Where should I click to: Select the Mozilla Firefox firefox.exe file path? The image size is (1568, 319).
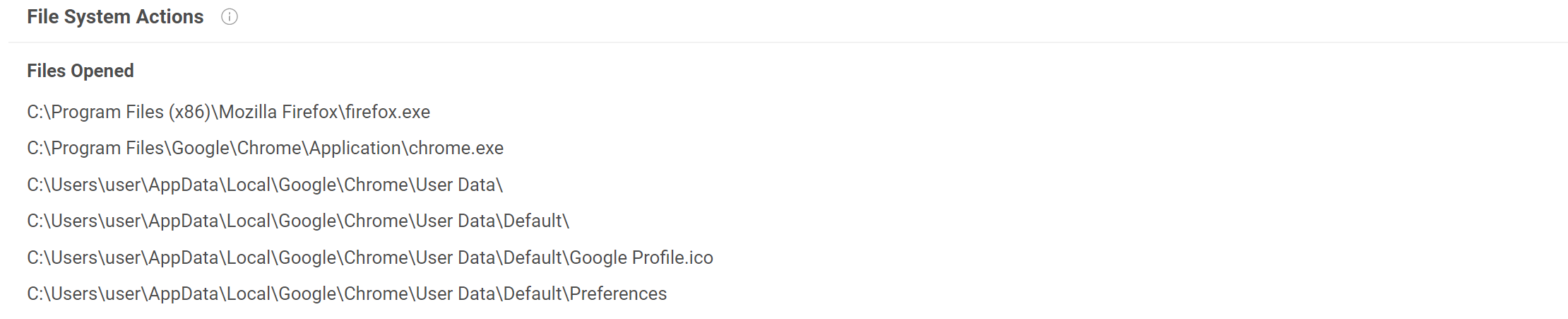click(x=229, y=112)
